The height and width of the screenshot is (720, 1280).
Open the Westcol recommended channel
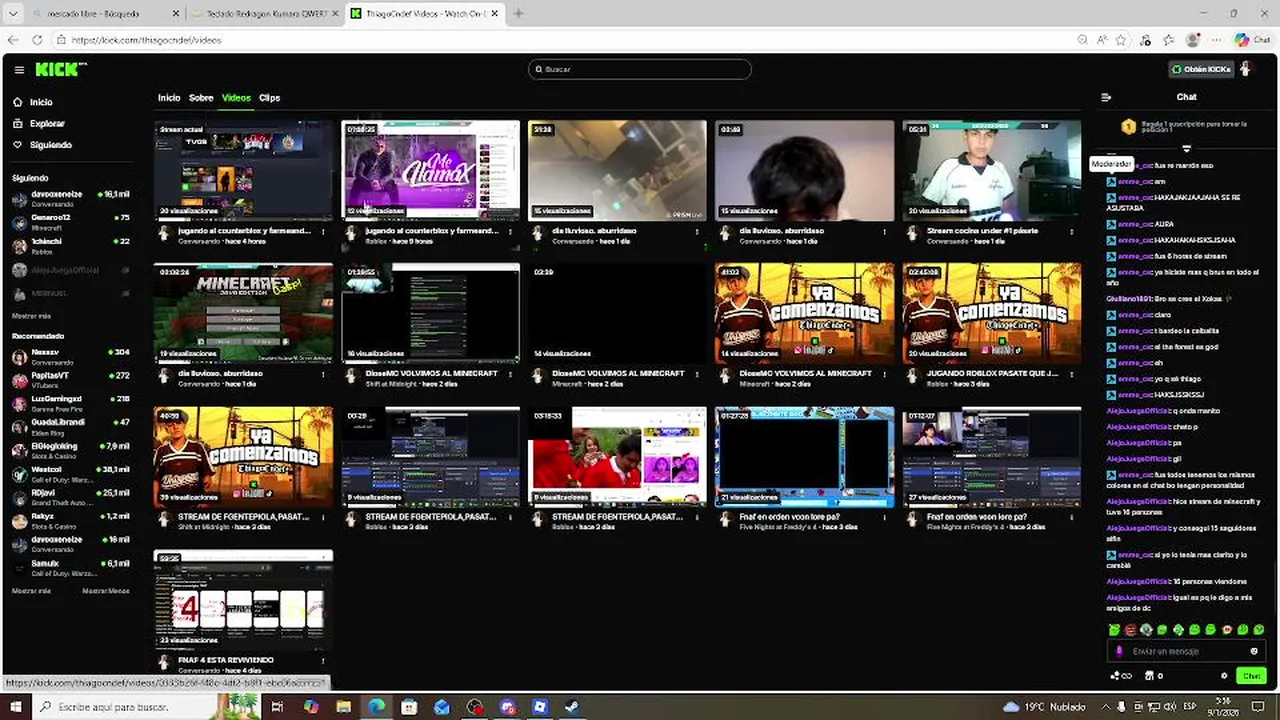pyautogui.click(x=70, y=473)
